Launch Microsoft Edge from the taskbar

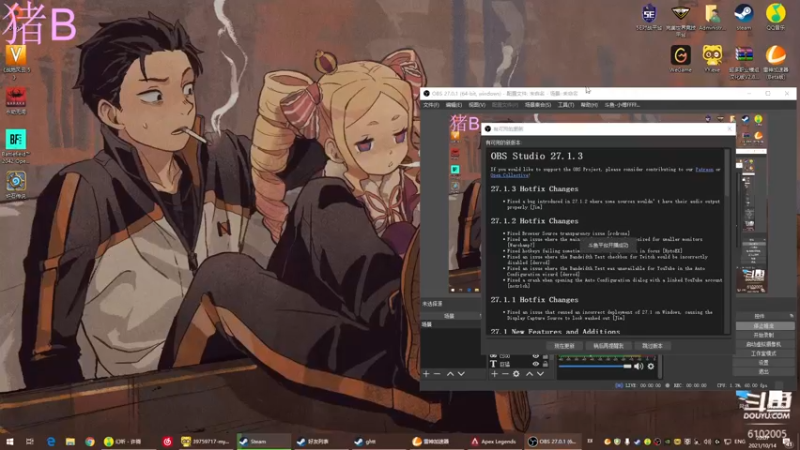click(51, 442)
